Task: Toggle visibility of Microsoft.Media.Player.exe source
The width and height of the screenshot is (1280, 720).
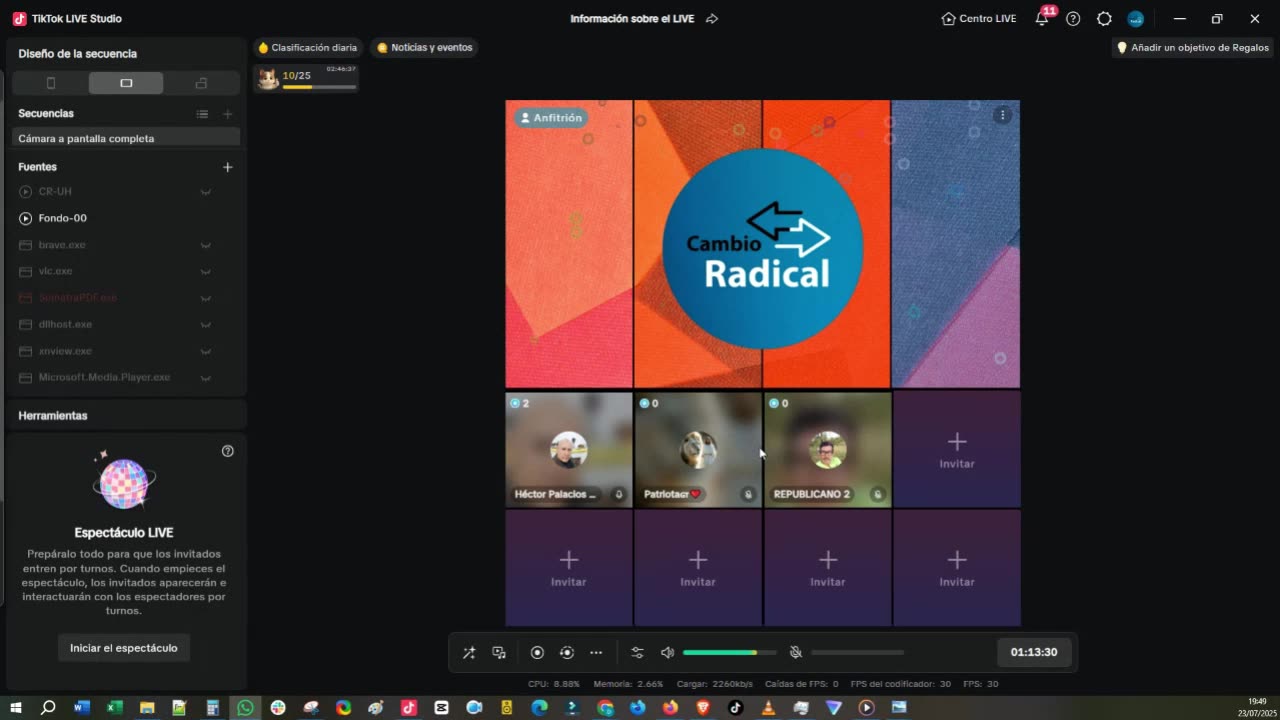Action: point(205,378)
